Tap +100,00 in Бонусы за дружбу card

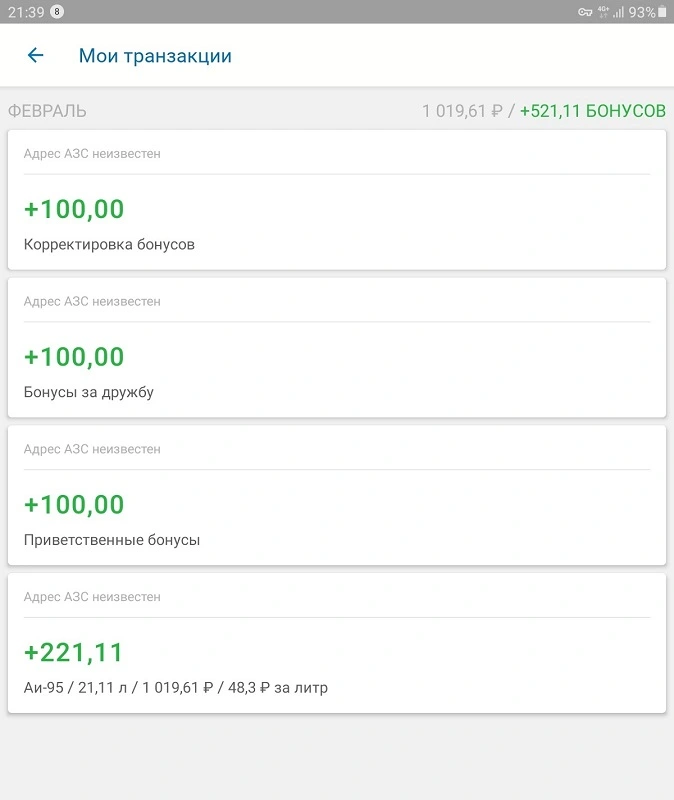[x=74, y=357]
